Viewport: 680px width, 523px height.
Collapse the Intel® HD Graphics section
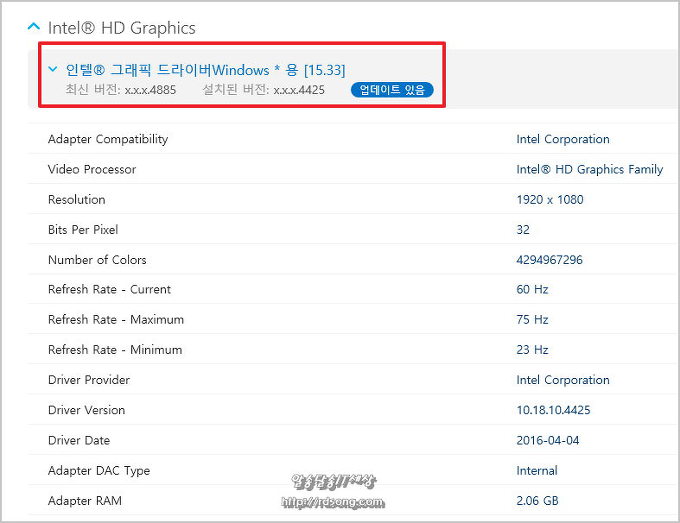(x=33, y=27)
